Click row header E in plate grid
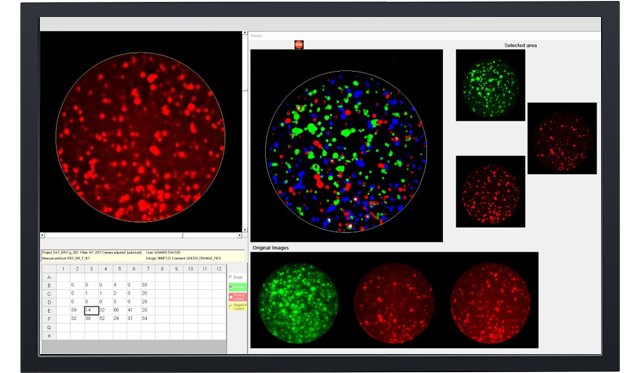Viewport: 640px width, 373px height. click(49, 311)
